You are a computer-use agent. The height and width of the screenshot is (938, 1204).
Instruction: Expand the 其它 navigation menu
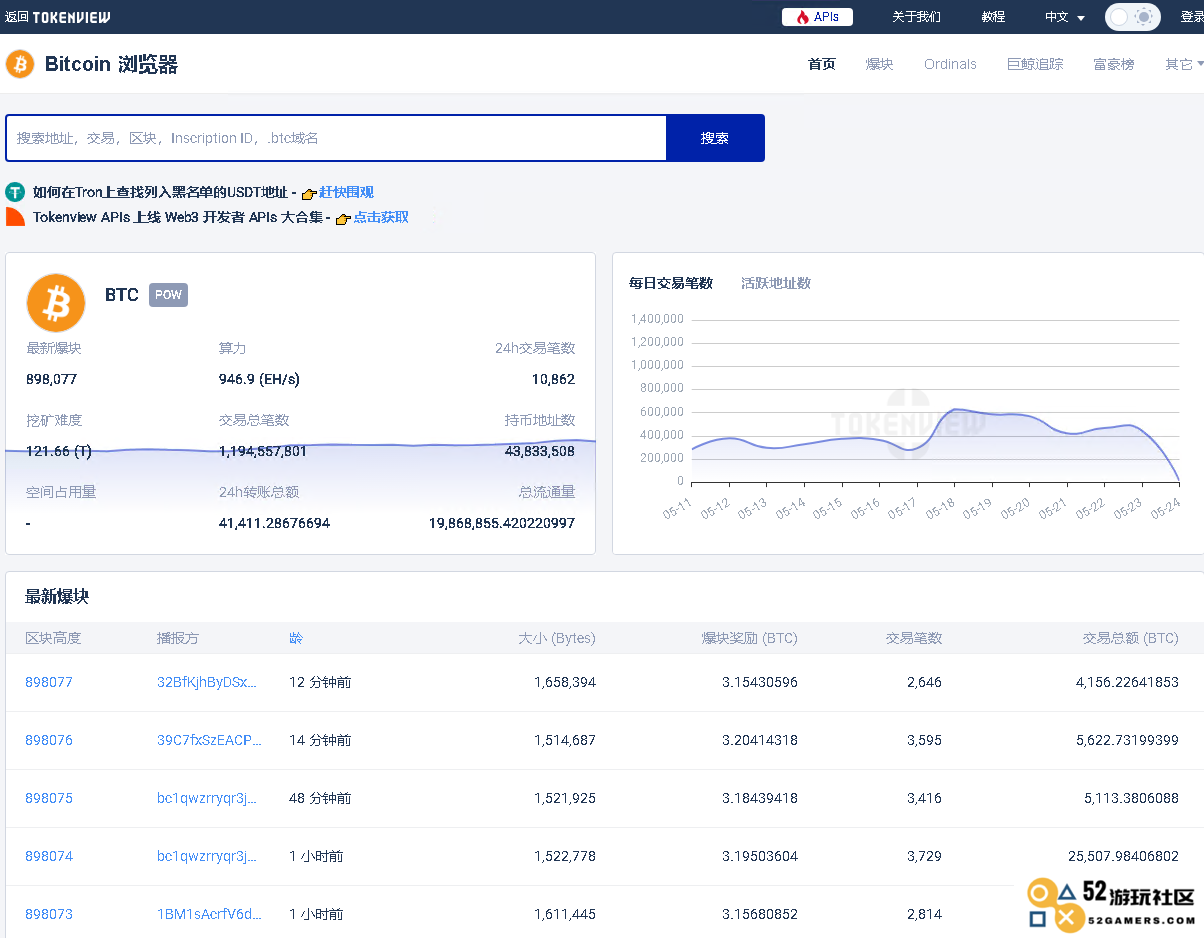point(1183,64)
